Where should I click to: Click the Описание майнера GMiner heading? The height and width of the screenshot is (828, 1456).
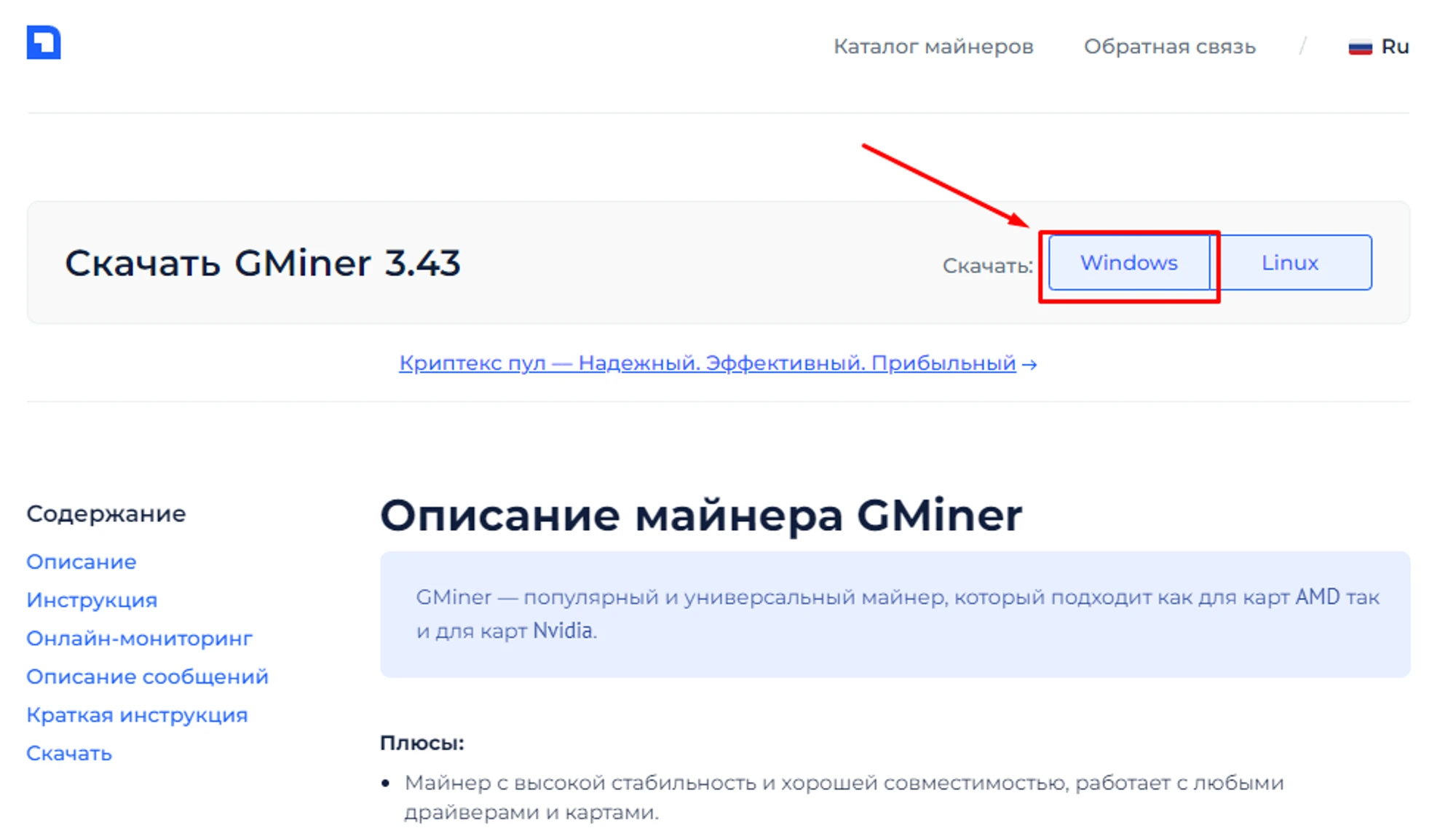point(700,516)
